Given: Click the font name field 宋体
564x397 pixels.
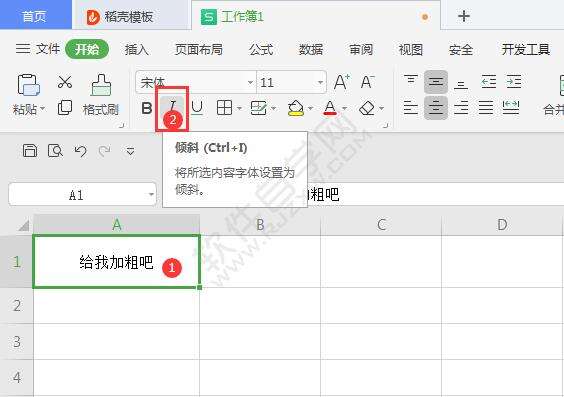Looking at the screenshot, I should (x=196, y=82).
